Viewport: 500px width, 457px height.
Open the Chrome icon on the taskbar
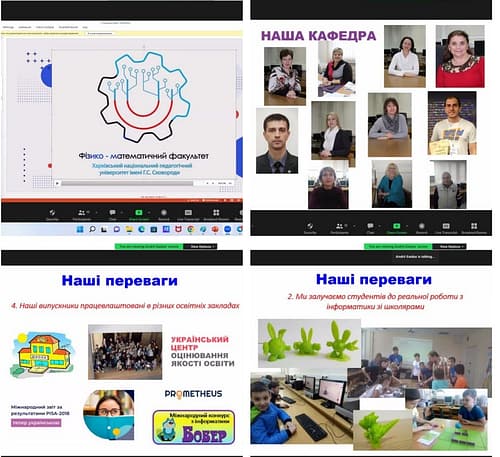coord(191,229)
